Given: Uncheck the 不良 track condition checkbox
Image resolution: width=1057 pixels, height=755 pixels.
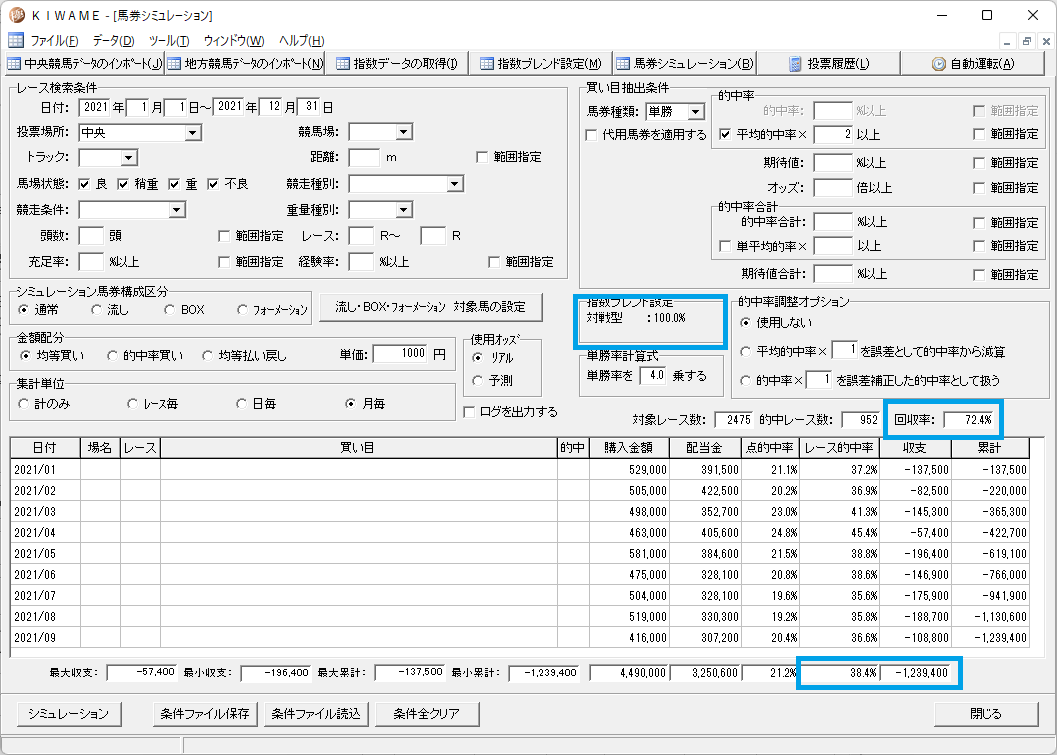Looking at the screenshot, I should (214, 184).
